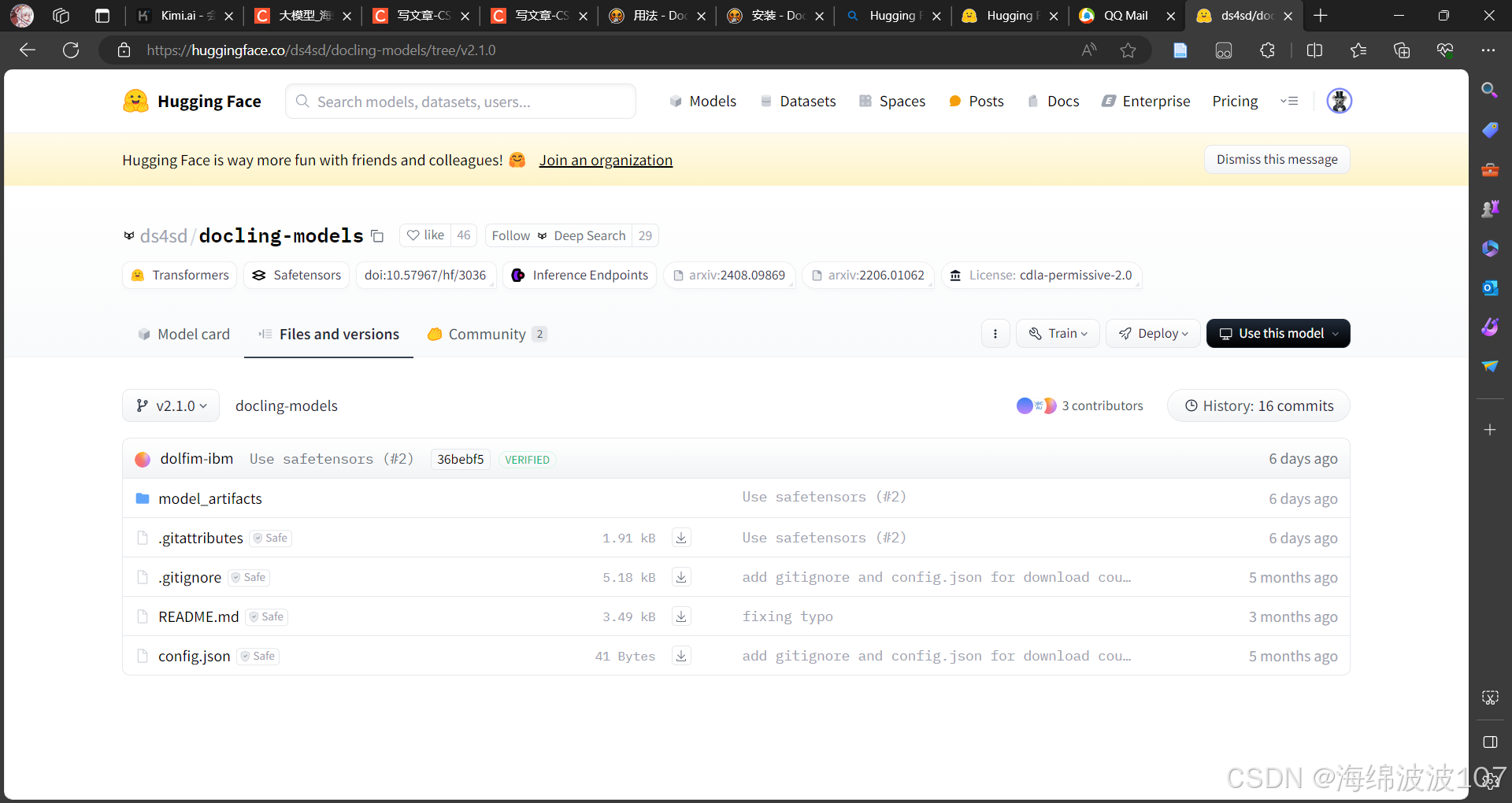Open the Community tab
This screenshot has width=1512, height=803.
tap(487, 334)
